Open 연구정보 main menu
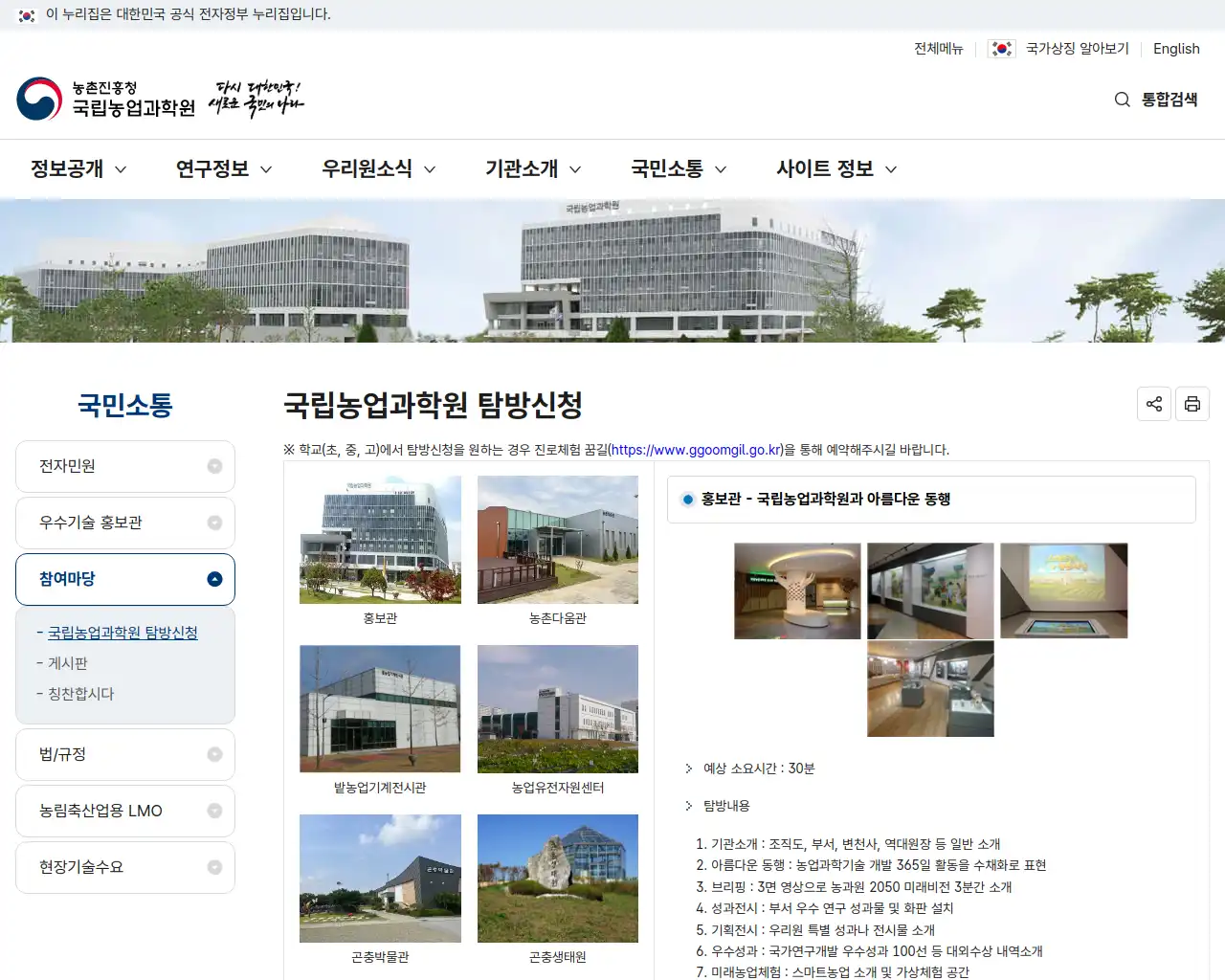This screenshot has width=1225, height=980. (x=212, y=168)
